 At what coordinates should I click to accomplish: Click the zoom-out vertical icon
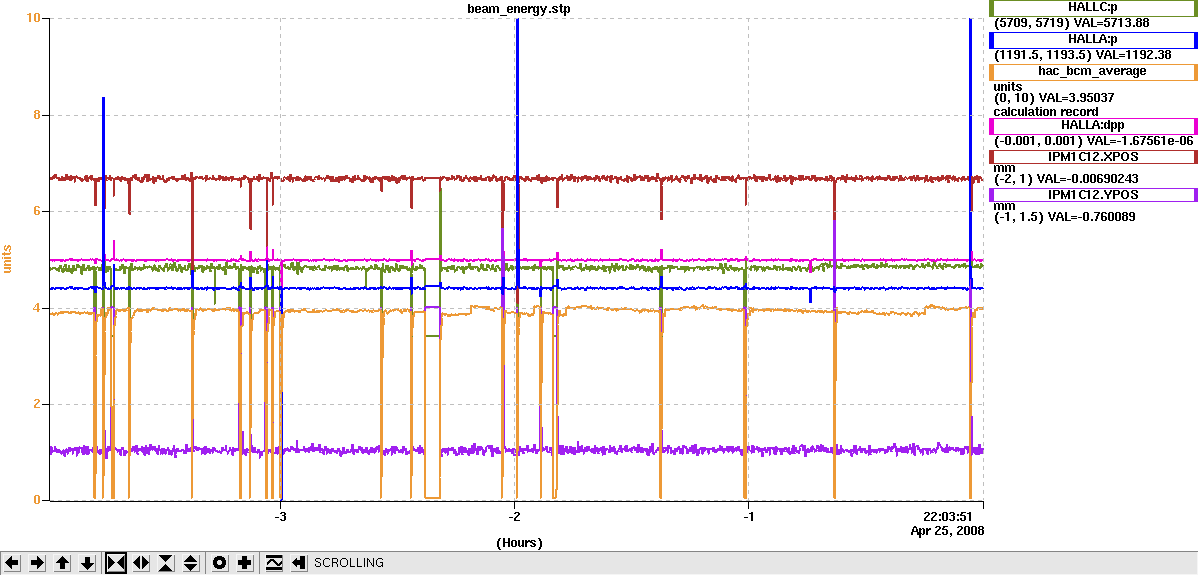coord(191,563)
